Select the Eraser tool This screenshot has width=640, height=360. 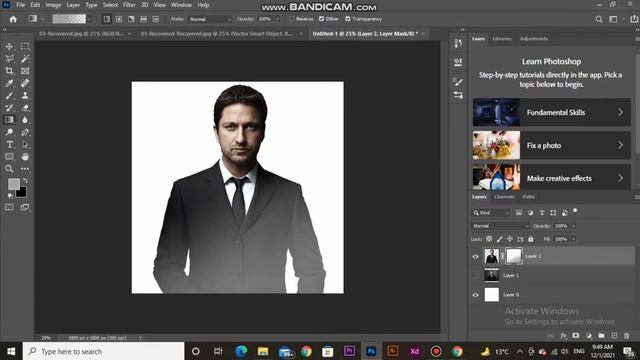[x=25, y=108]
